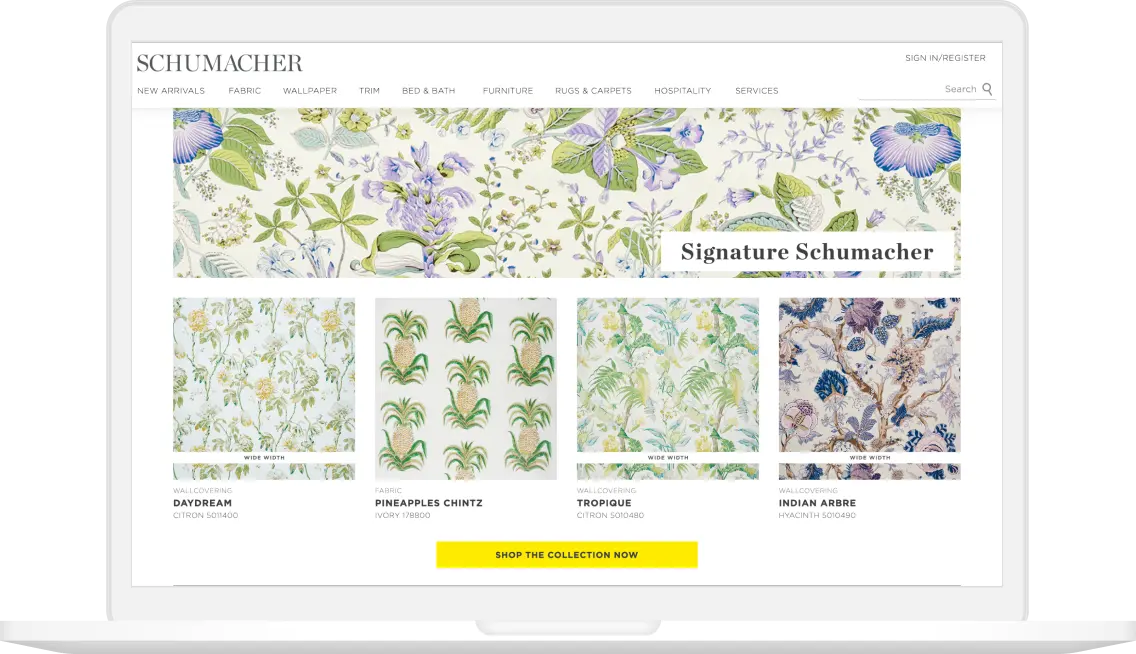Open Bed & Bath section
Image resolution: width=1136 pixels, height=654 pixels.
tap(429, 91)
